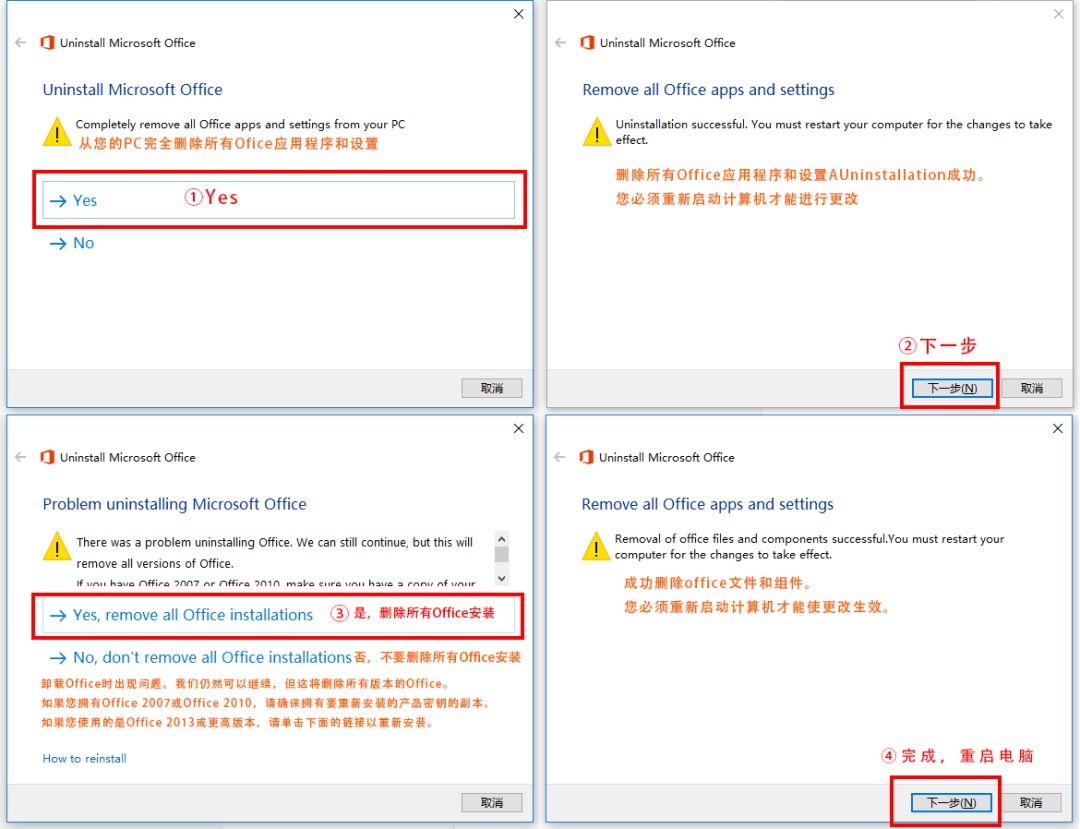Close the Problem uninstalling Microsoft Office dialog
The height and width of the screenshot is (829, 1080).
(x=519, y=428)
